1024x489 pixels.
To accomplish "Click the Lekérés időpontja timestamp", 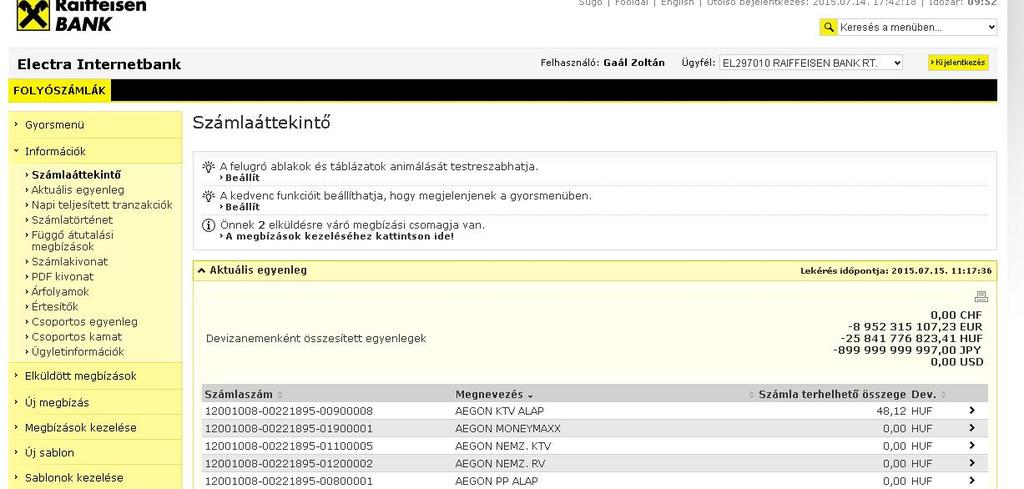I will [x=896, y=271].
